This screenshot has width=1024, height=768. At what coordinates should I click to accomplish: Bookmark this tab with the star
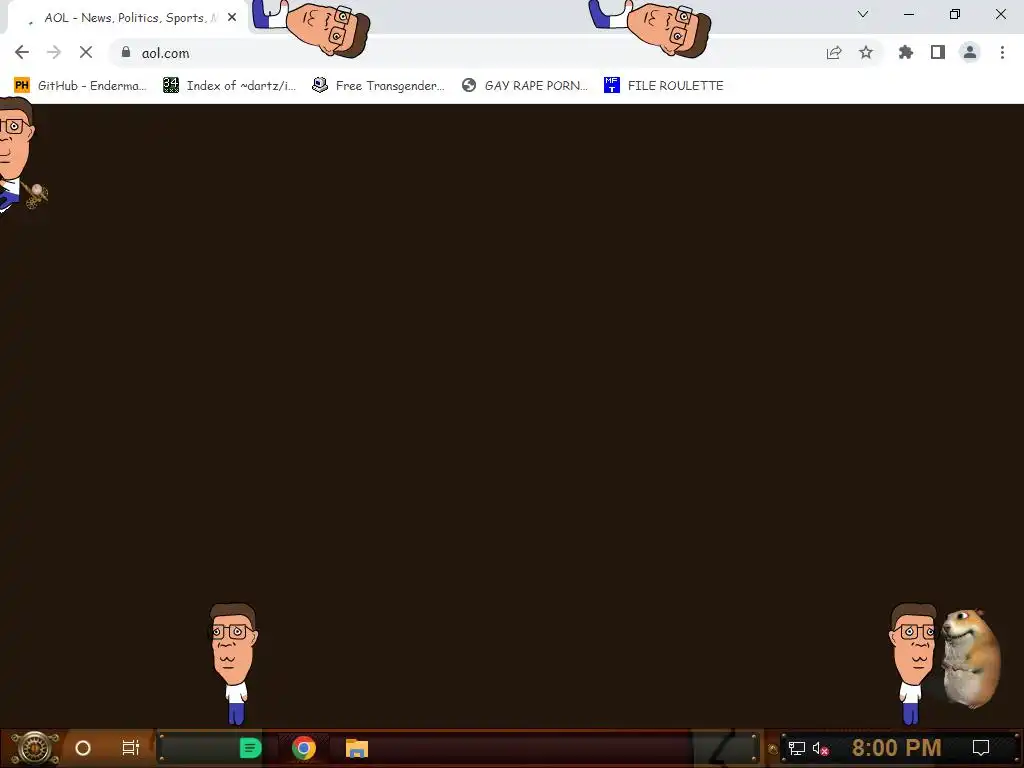(x=866, y=52)
